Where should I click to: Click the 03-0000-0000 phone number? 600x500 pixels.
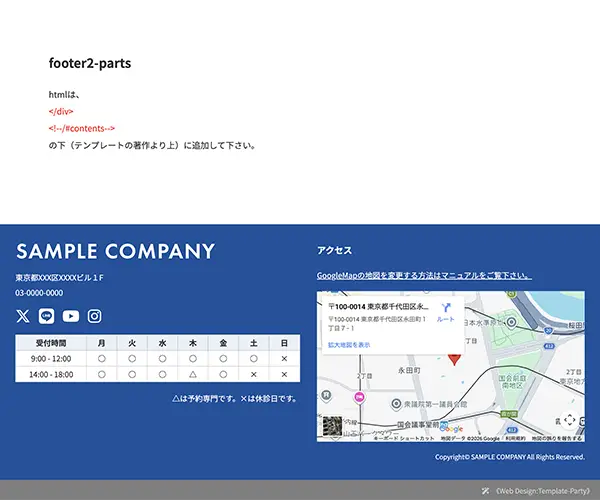39,293
